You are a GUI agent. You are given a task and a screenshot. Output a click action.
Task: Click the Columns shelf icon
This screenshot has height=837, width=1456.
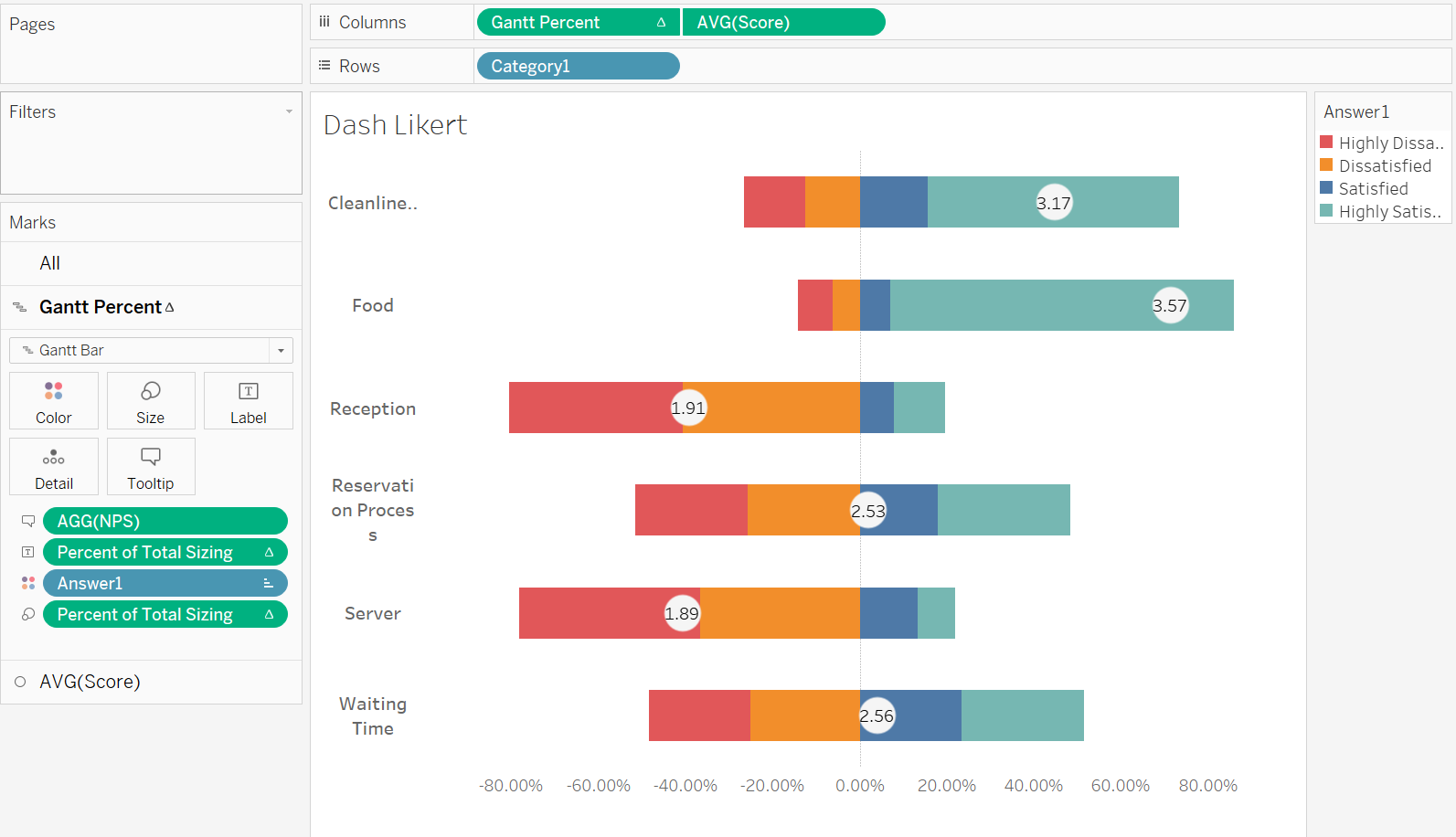324,21
